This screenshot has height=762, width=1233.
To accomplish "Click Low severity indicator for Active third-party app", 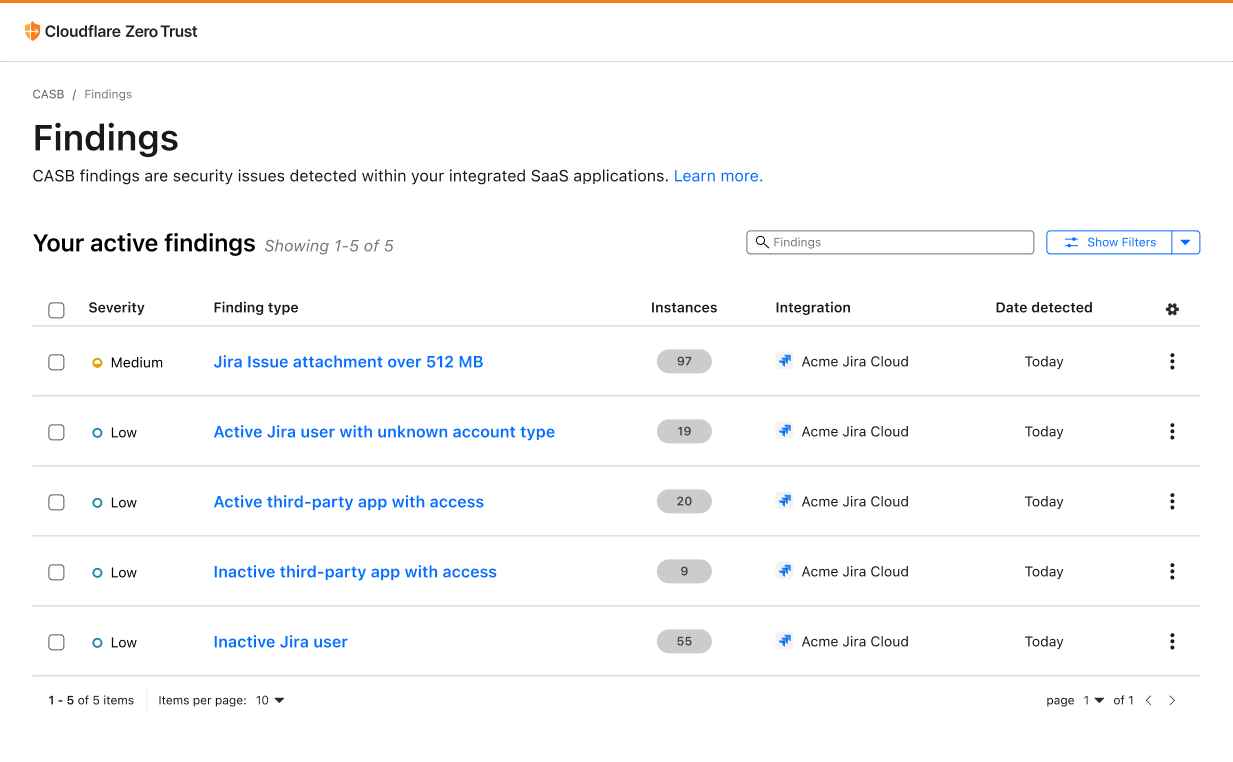I will [x=97, y=503].
